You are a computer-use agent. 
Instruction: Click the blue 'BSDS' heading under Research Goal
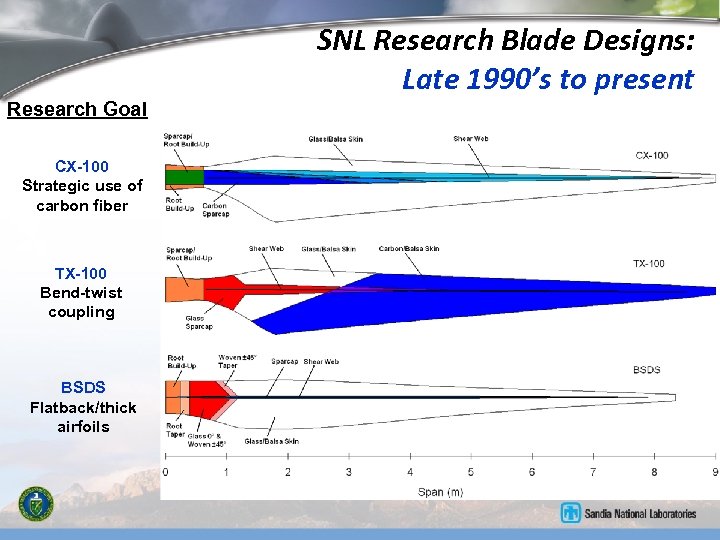(83, 387)
